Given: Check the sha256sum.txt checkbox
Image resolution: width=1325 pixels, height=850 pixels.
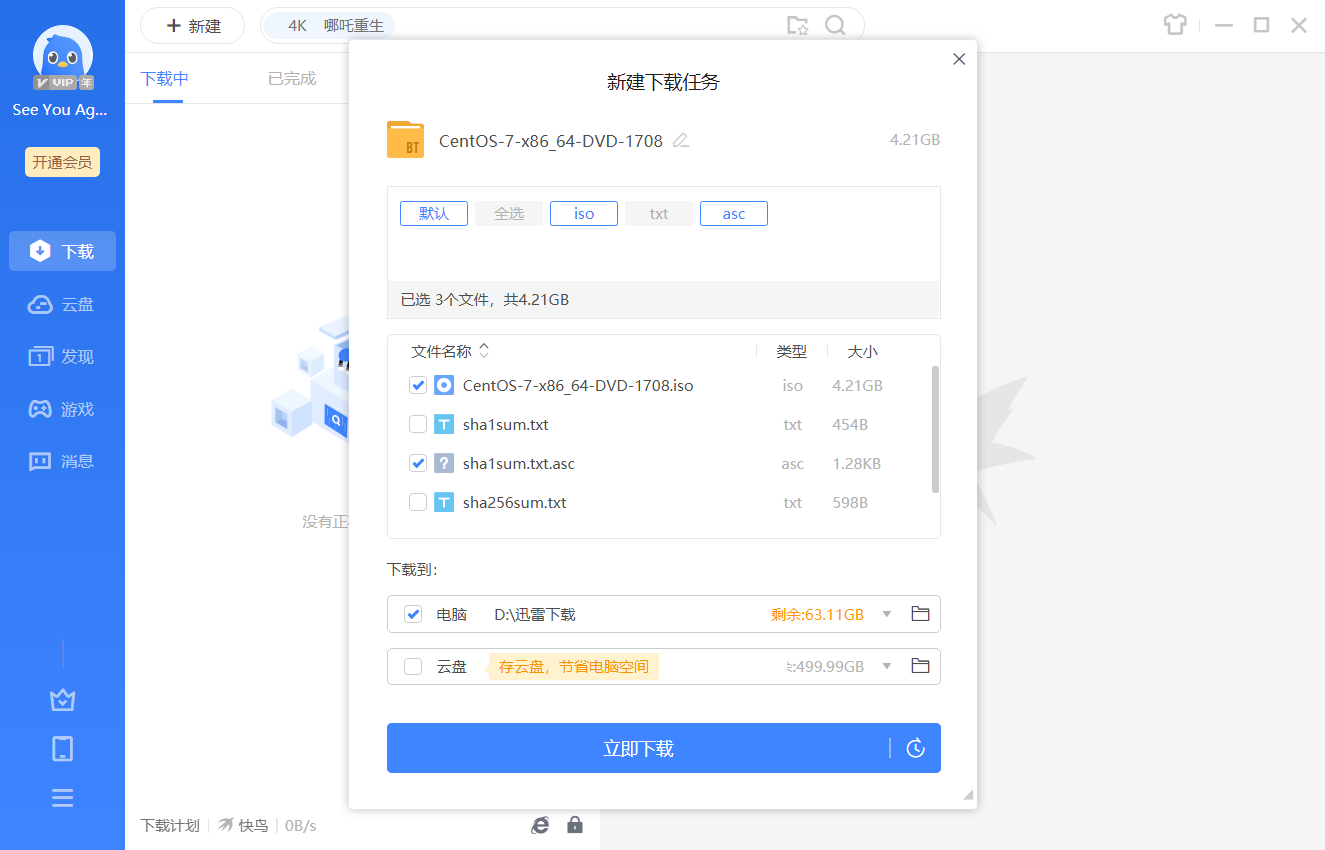Looking at the screenshot, I should tap(418, 502).
